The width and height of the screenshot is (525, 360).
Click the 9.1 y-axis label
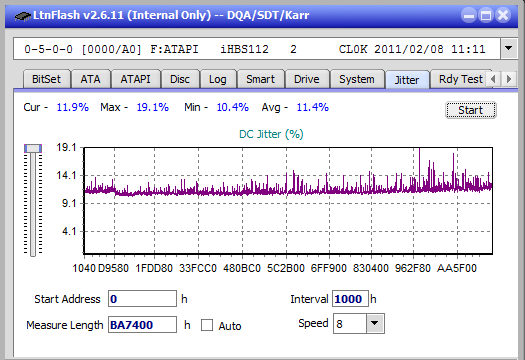click(x=69, y=203)
